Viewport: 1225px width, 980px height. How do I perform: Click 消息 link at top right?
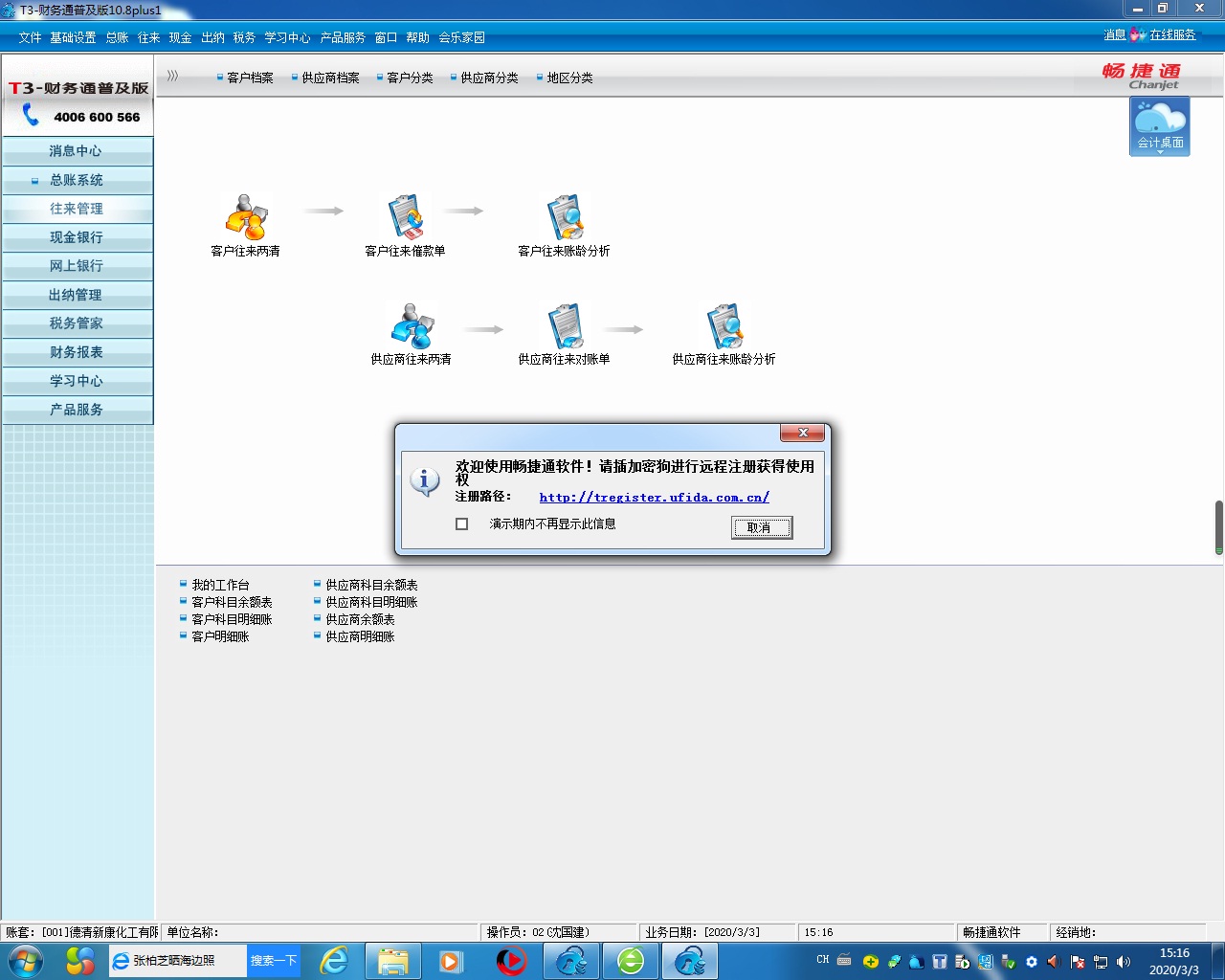point(1115,34)
